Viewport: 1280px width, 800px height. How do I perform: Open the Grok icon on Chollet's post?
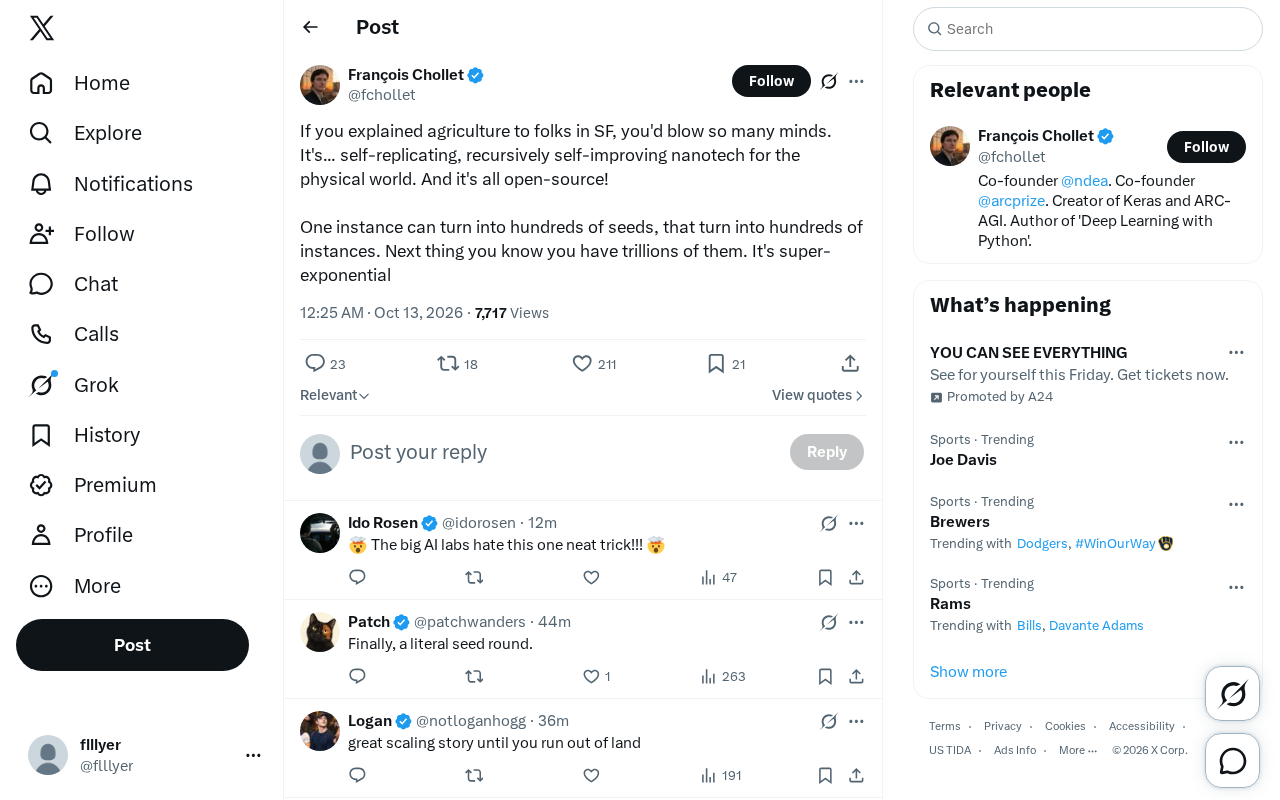pos(829,81)
